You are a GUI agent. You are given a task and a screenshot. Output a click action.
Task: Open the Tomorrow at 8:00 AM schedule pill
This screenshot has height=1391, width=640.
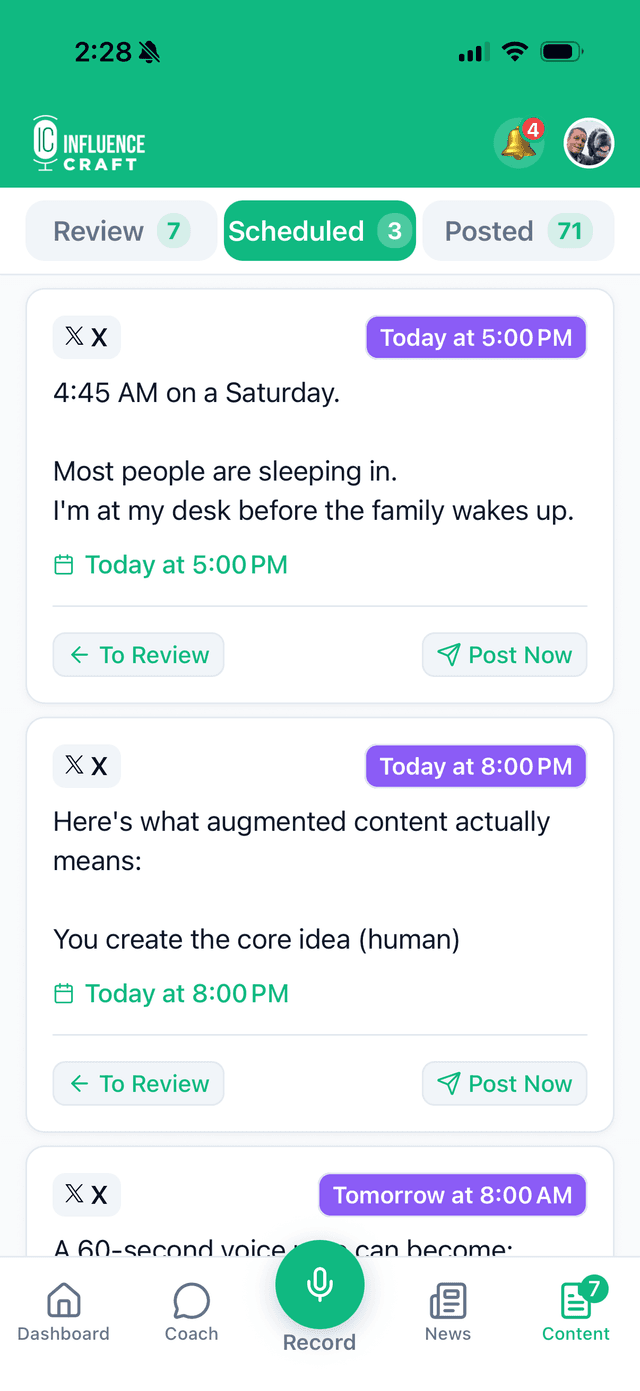[x=452, y=1195]
